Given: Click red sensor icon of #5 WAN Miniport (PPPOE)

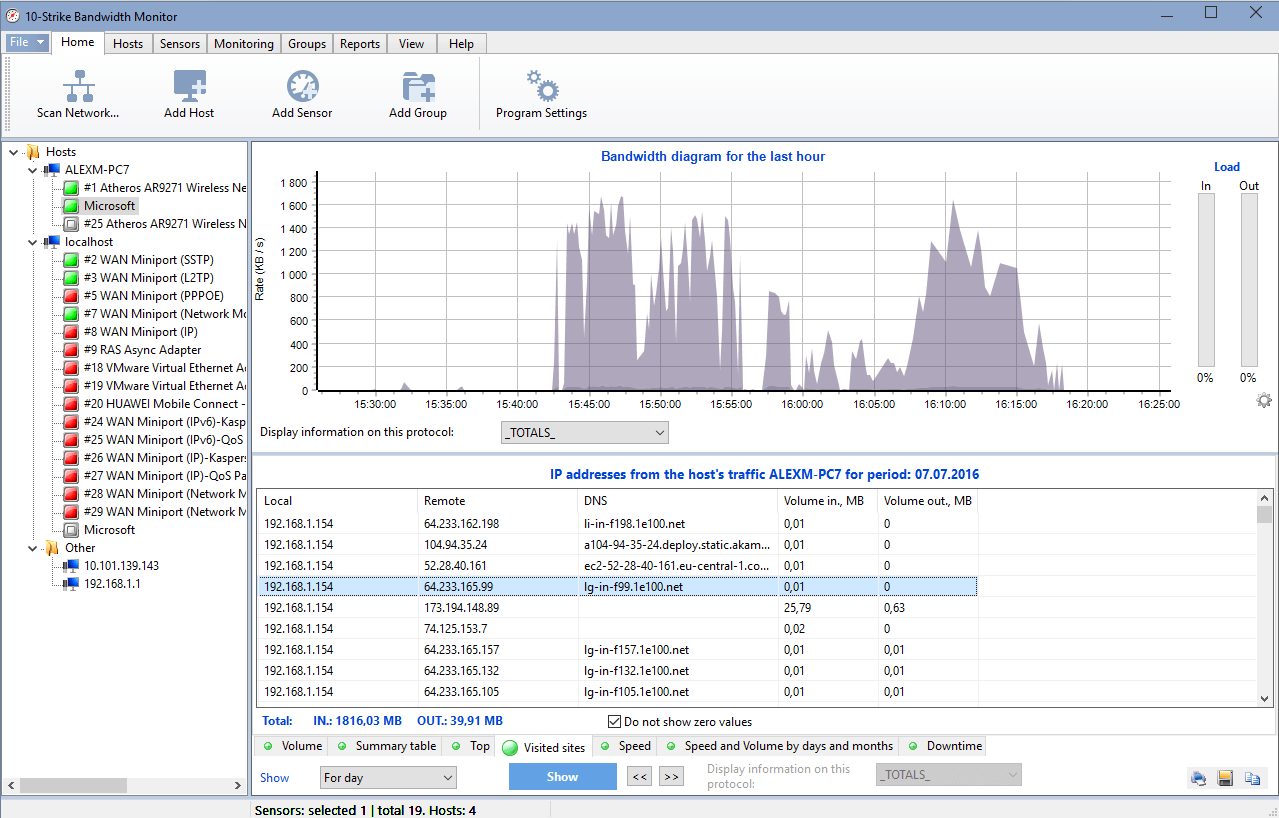Looking at the screenshot, I should click(71, 296).
